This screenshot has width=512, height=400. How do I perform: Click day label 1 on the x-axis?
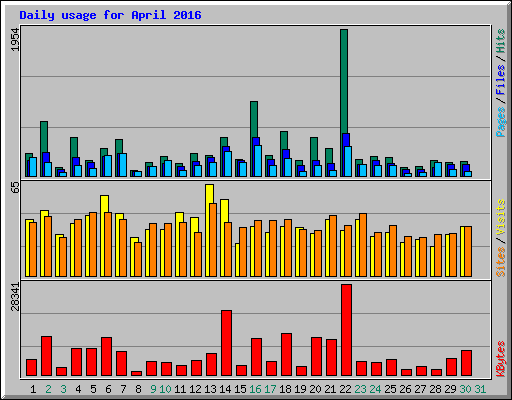pyautogui.click(x=33, y=389)
